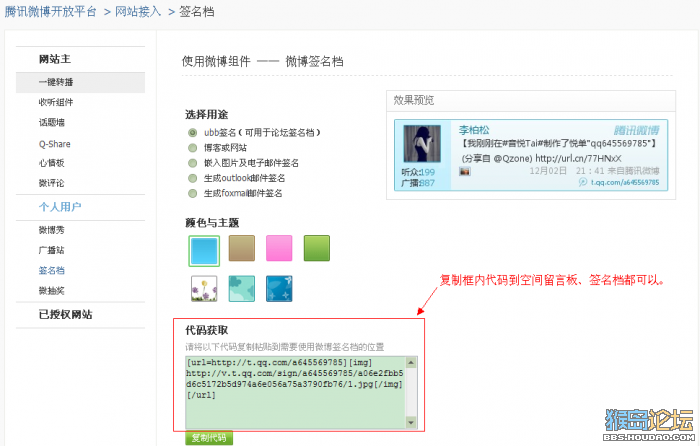
Task: Open 微评论 in the sidebar
Action: coord(52,183)
